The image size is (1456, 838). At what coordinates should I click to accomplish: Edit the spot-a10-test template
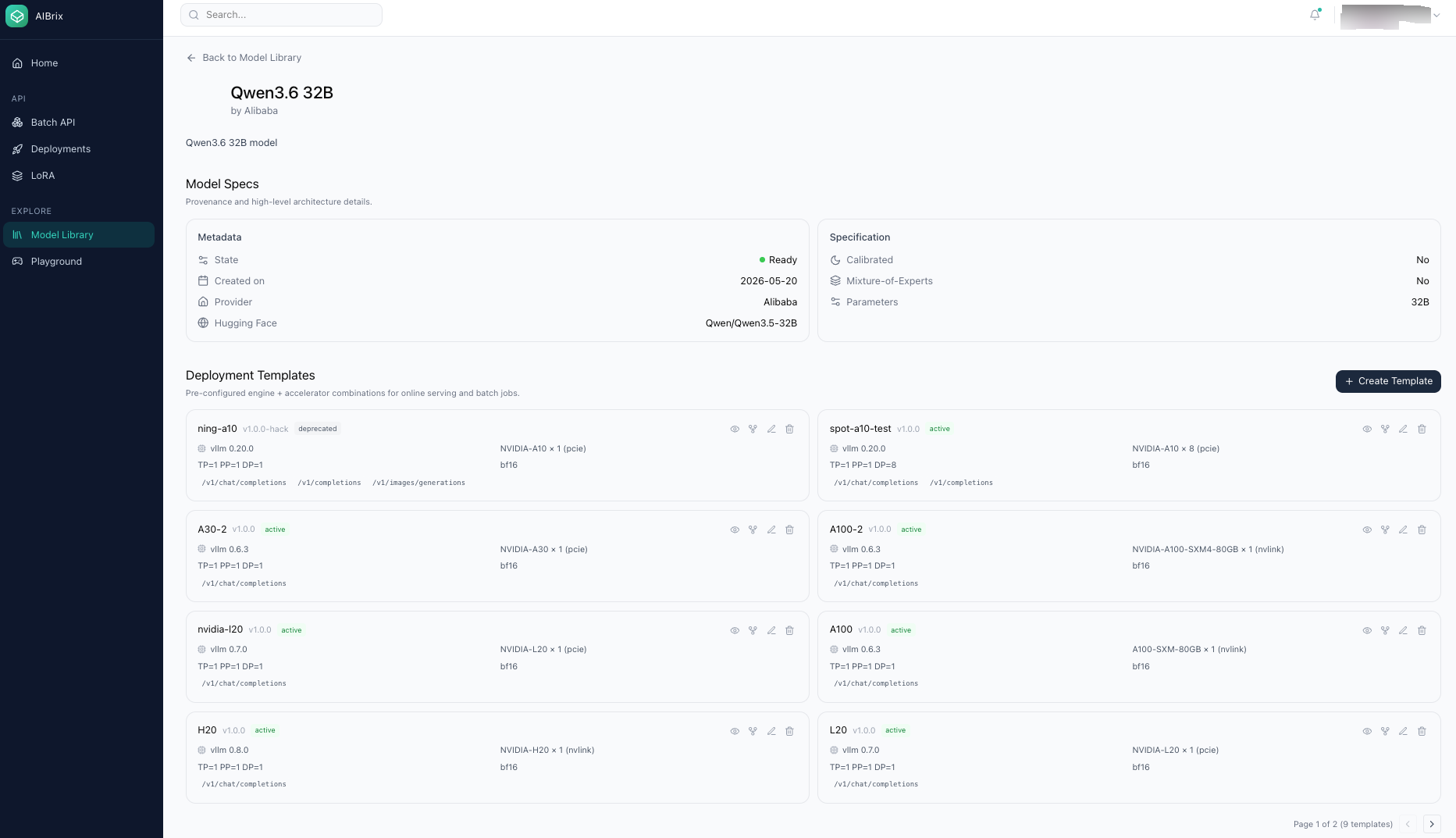(x=1403, y=429)
